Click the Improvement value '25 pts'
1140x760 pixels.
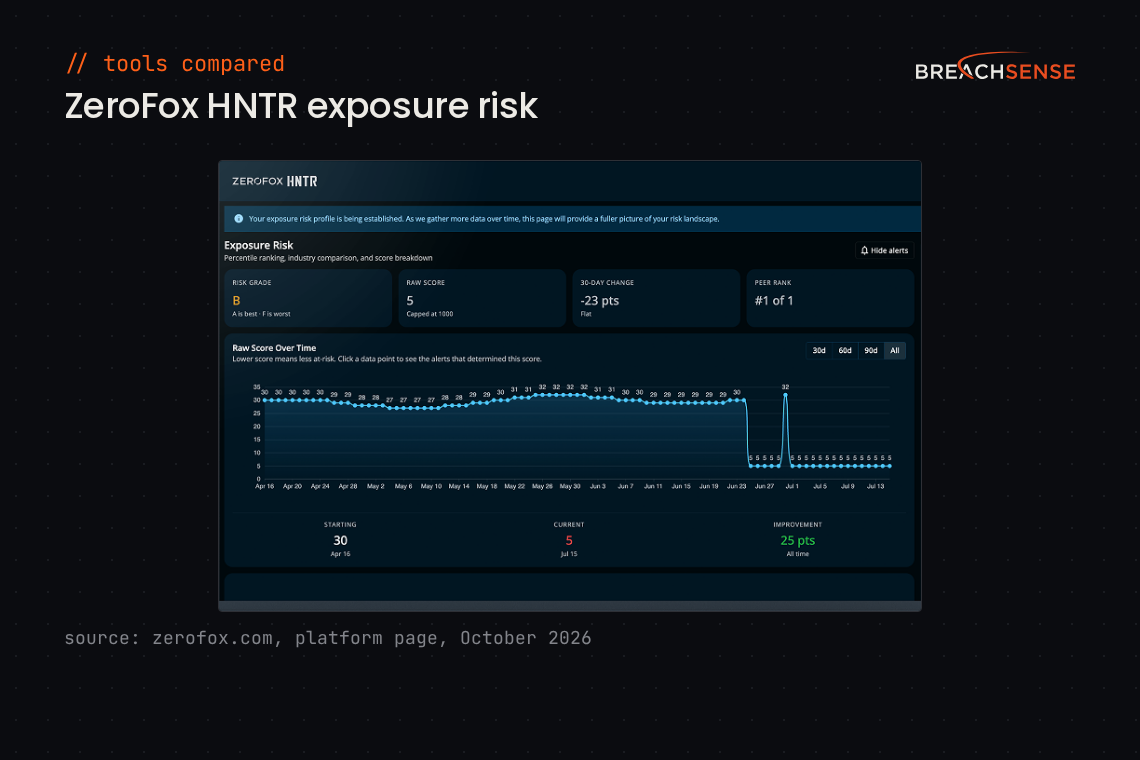coord(798,540)
